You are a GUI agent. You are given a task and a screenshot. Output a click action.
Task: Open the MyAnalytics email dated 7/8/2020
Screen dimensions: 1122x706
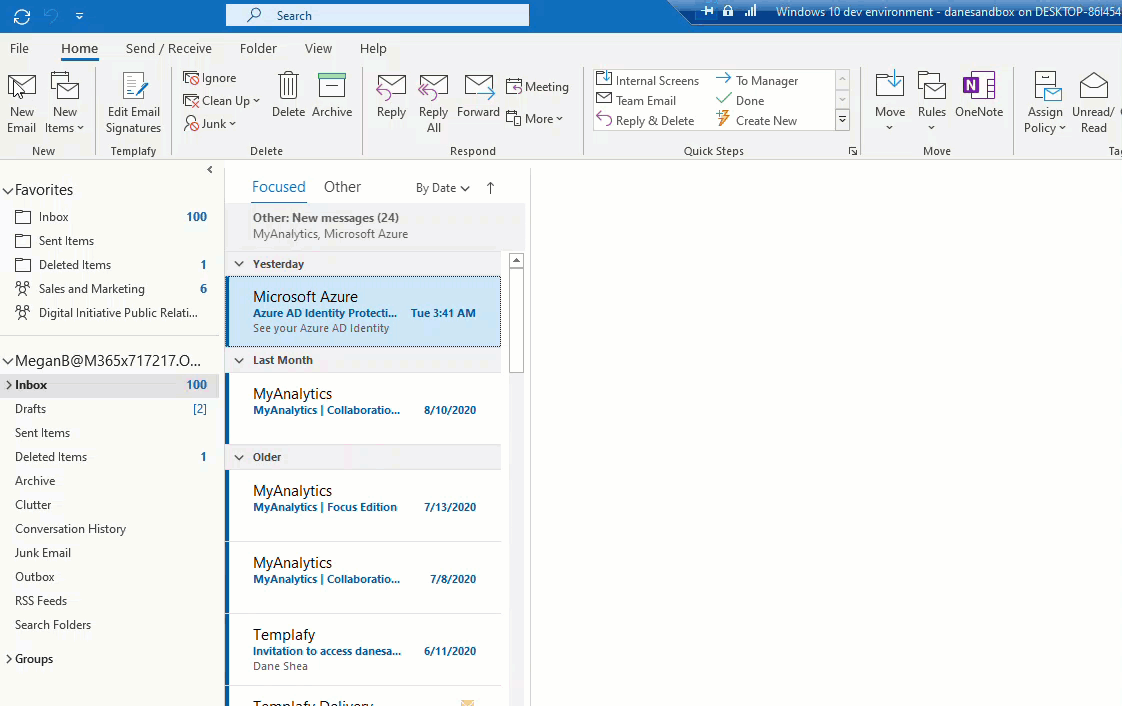(x=364, y=577)
